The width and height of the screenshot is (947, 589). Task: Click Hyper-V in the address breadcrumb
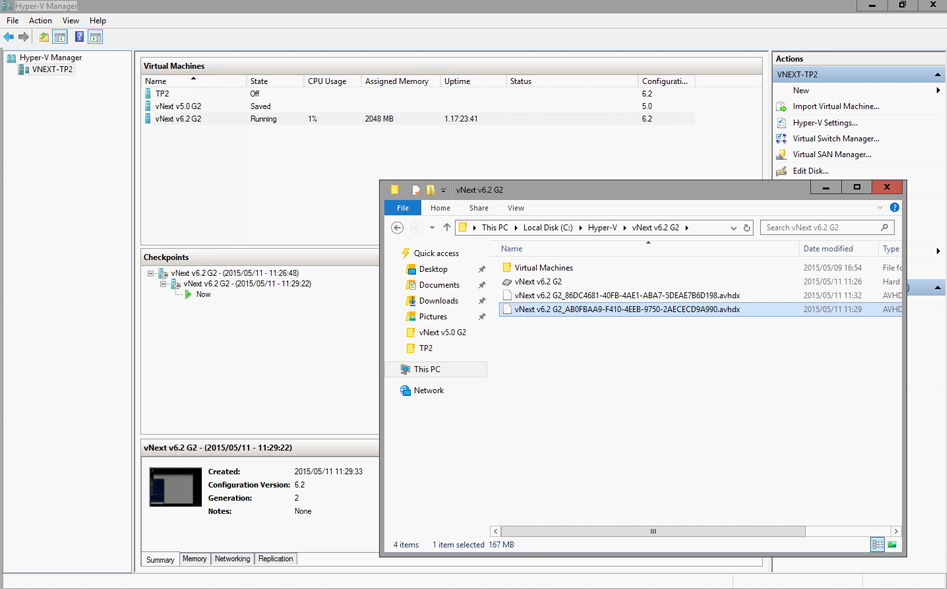(x=602, y=228)
